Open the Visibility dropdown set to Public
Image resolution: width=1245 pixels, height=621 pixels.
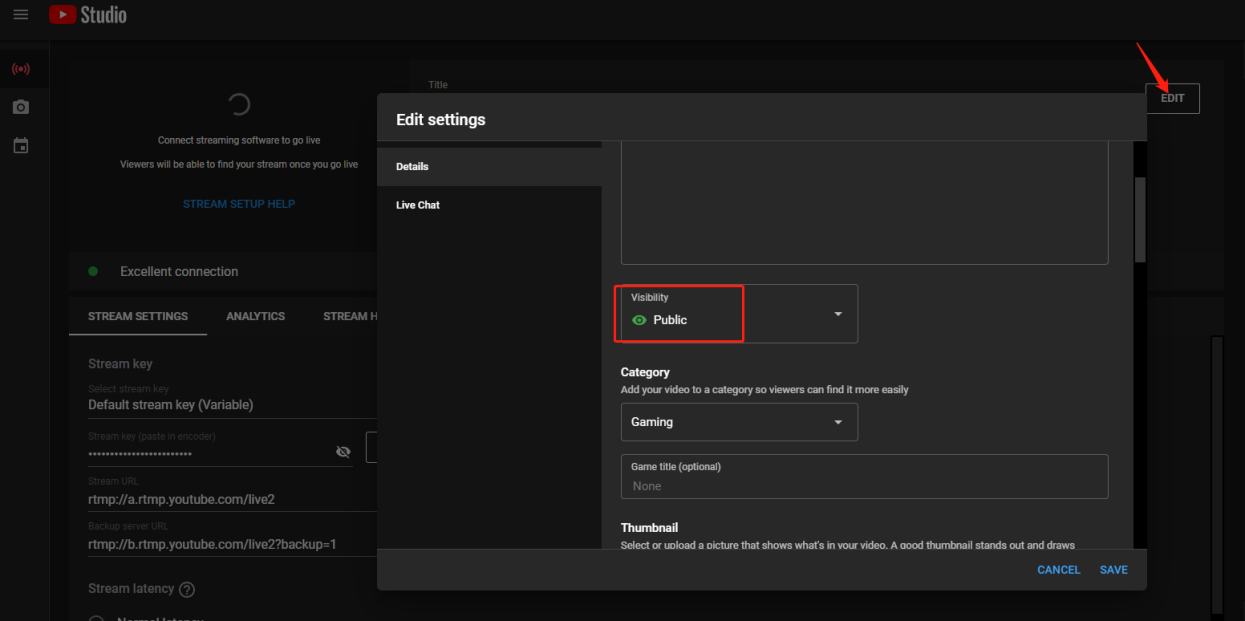[739, 313]
